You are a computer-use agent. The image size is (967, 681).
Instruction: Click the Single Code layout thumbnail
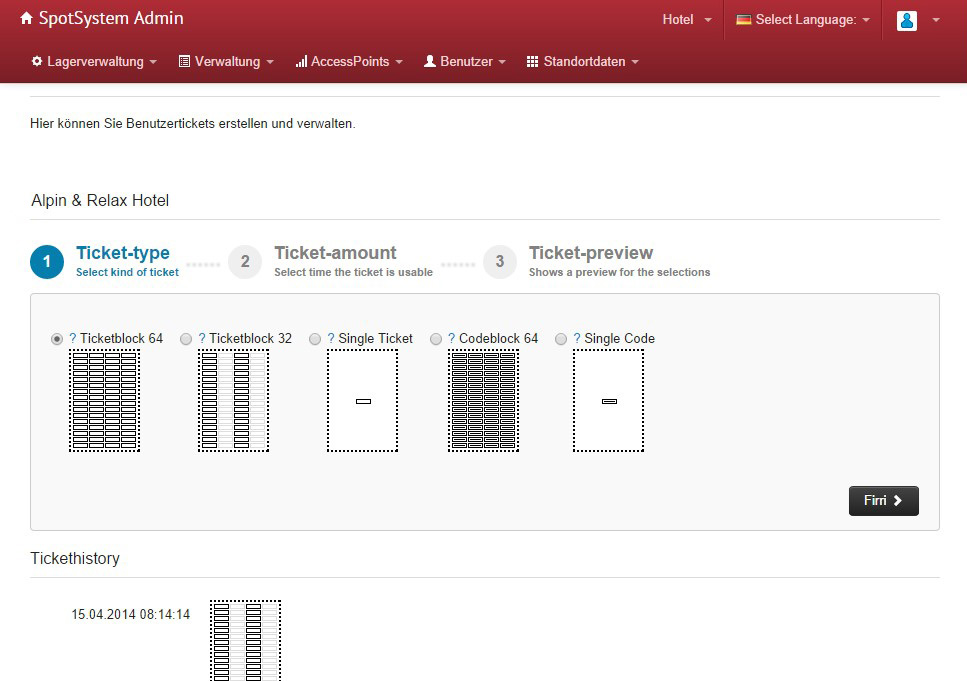(x=608, y=401)
